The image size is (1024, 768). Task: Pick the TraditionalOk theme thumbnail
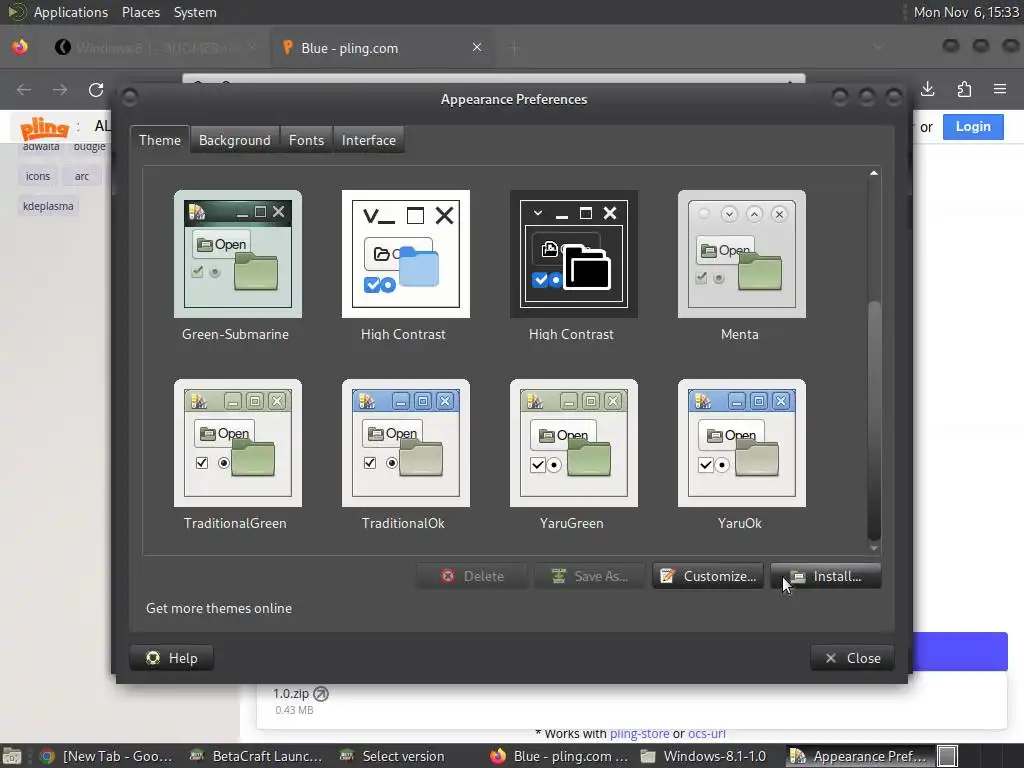click(x=406, y=443)
